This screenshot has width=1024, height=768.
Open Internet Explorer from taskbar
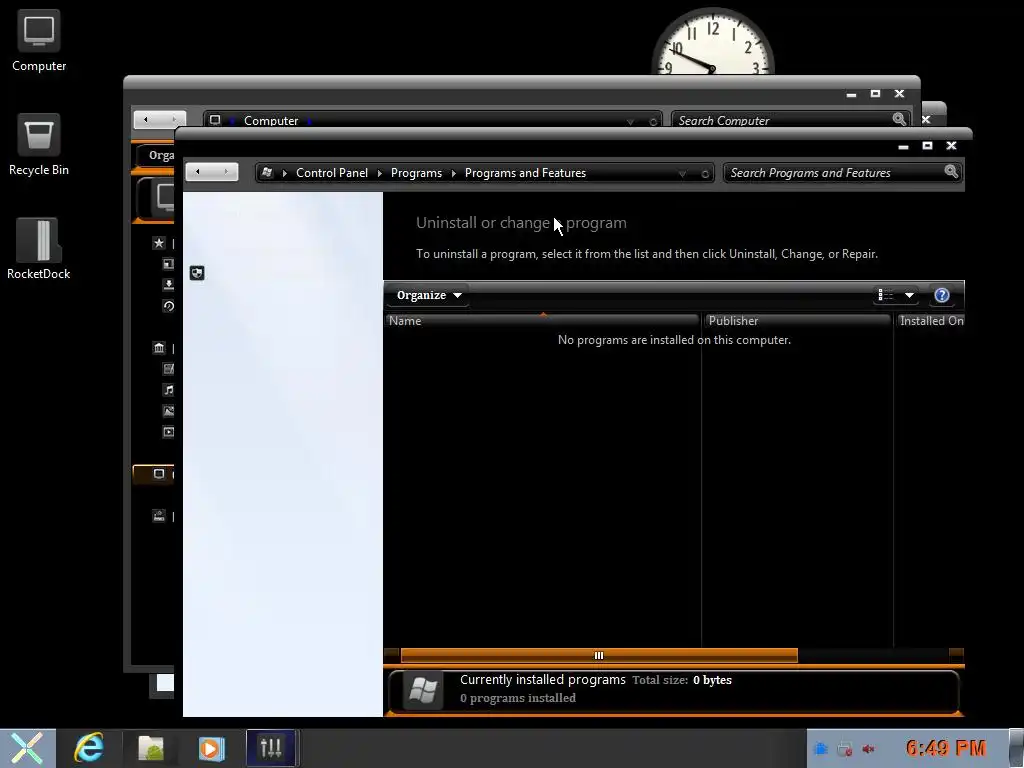point(88,748)
